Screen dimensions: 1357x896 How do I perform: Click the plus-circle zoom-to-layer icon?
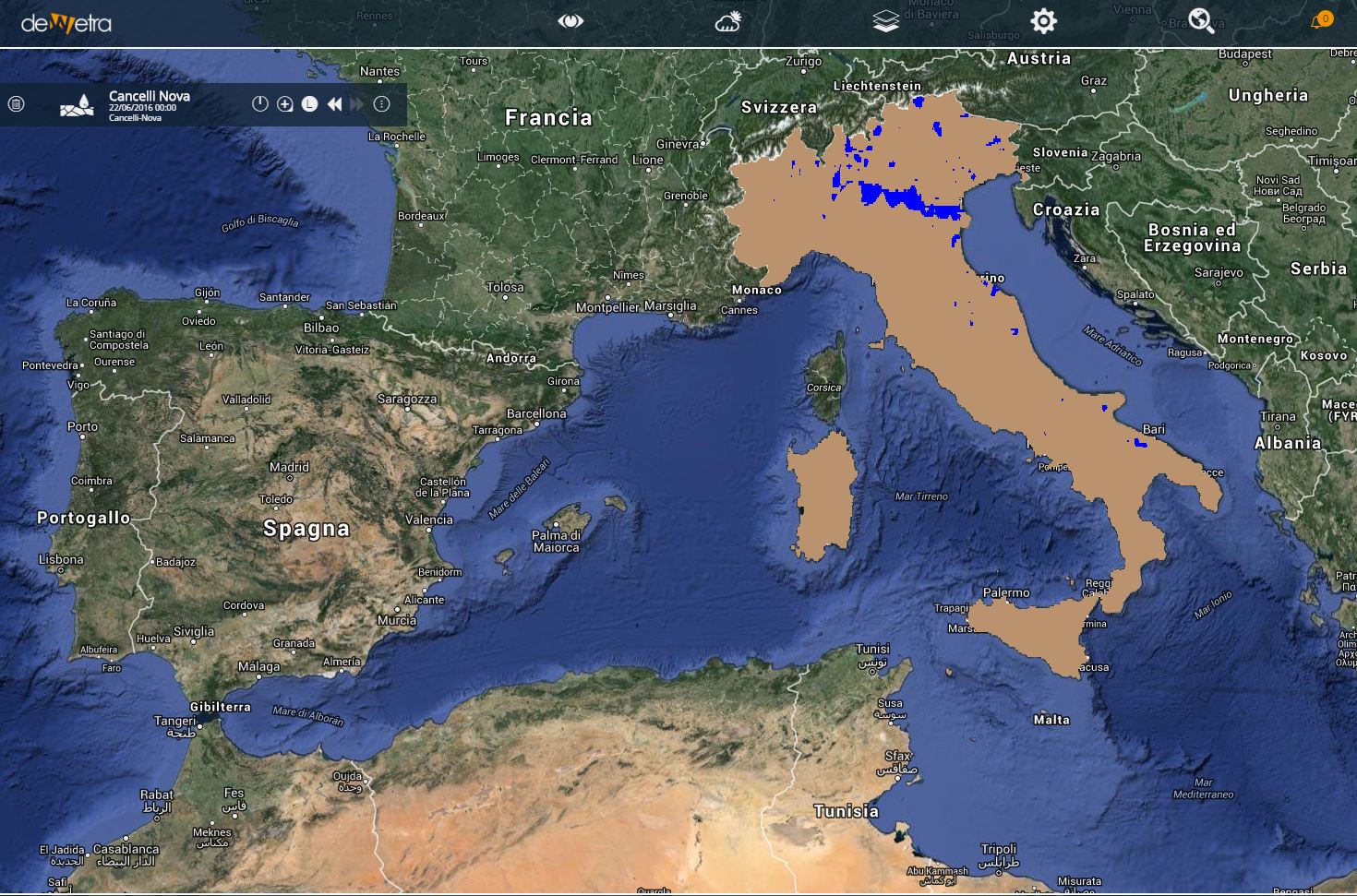click(285, 104)
